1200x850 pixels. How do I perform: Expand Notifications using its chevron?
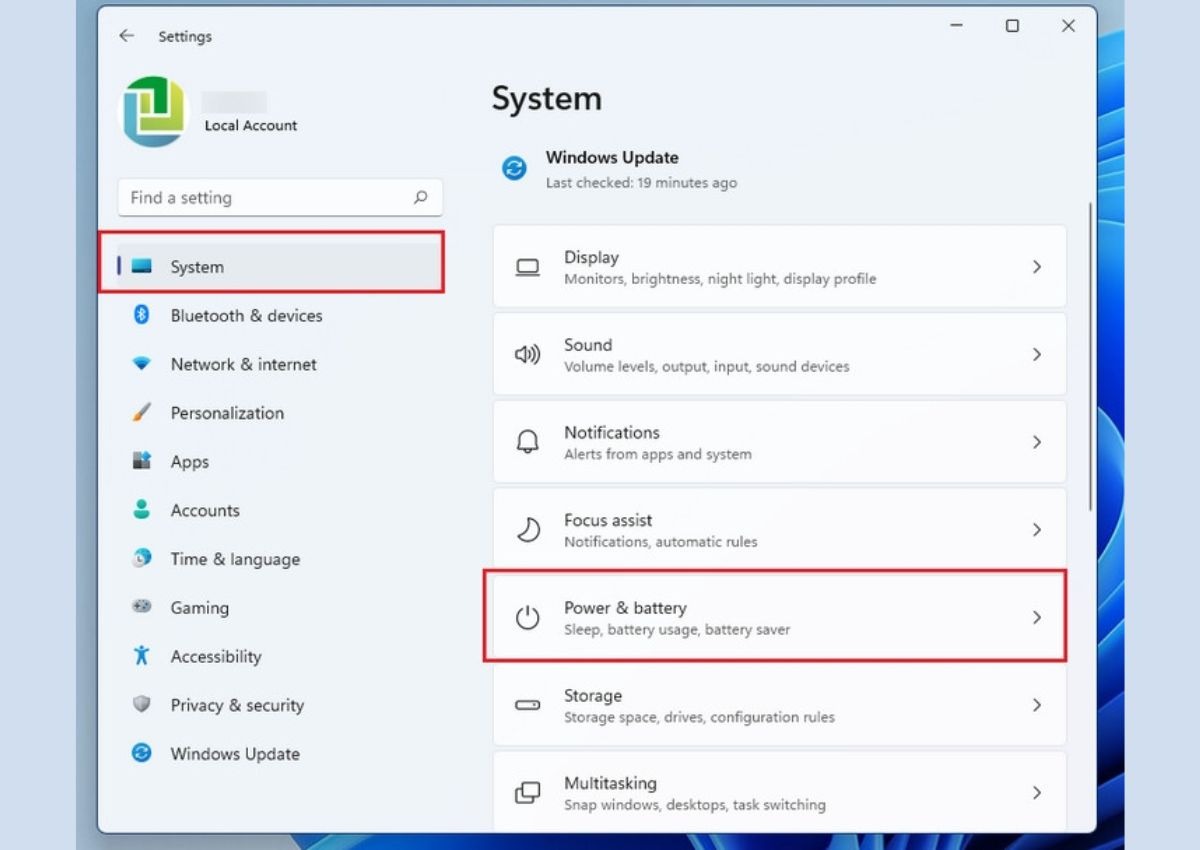click(x=1037, y=442)
